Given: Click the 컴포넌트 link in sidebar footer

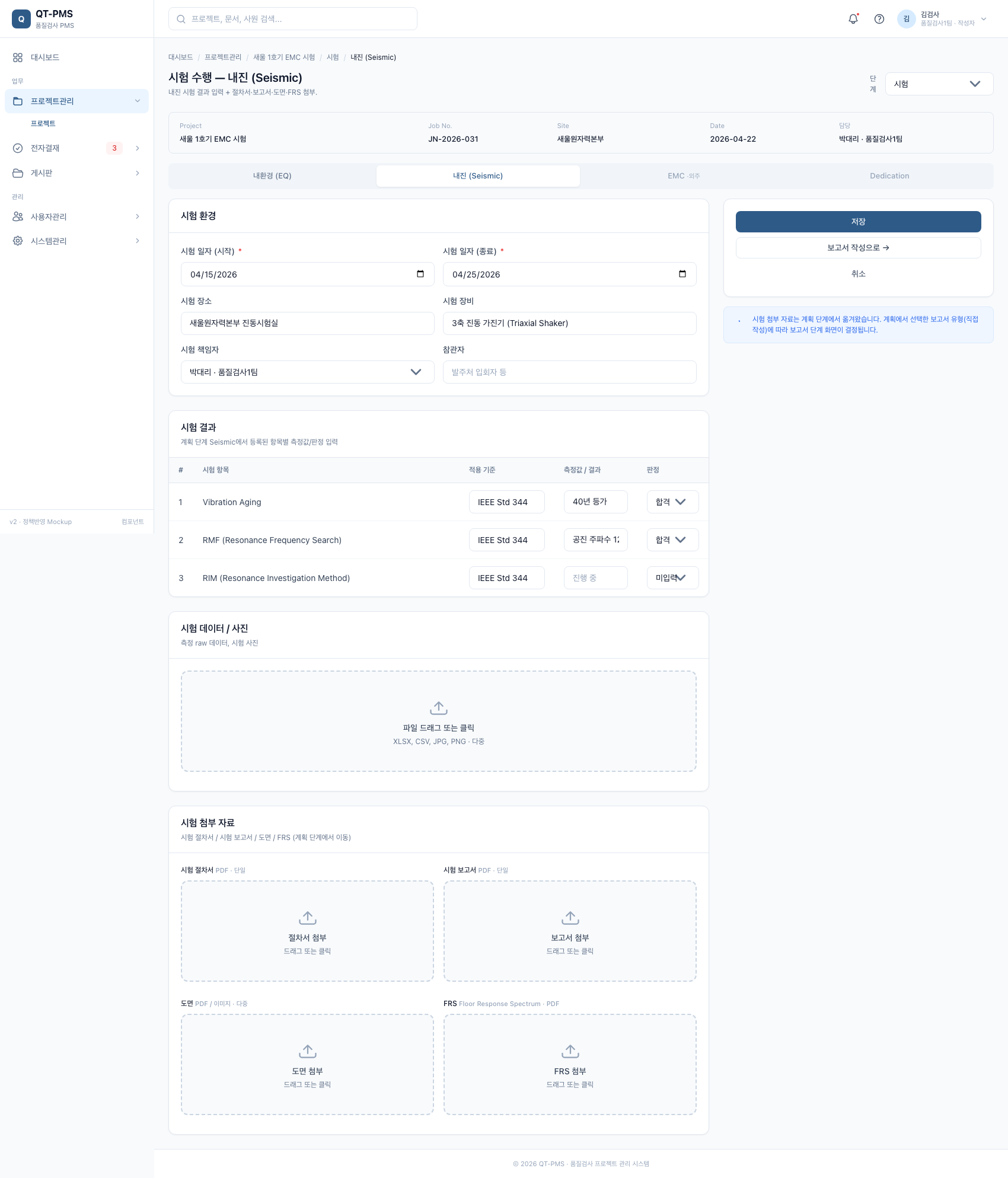Looking at the screenshot, I should tap(133, 522).
